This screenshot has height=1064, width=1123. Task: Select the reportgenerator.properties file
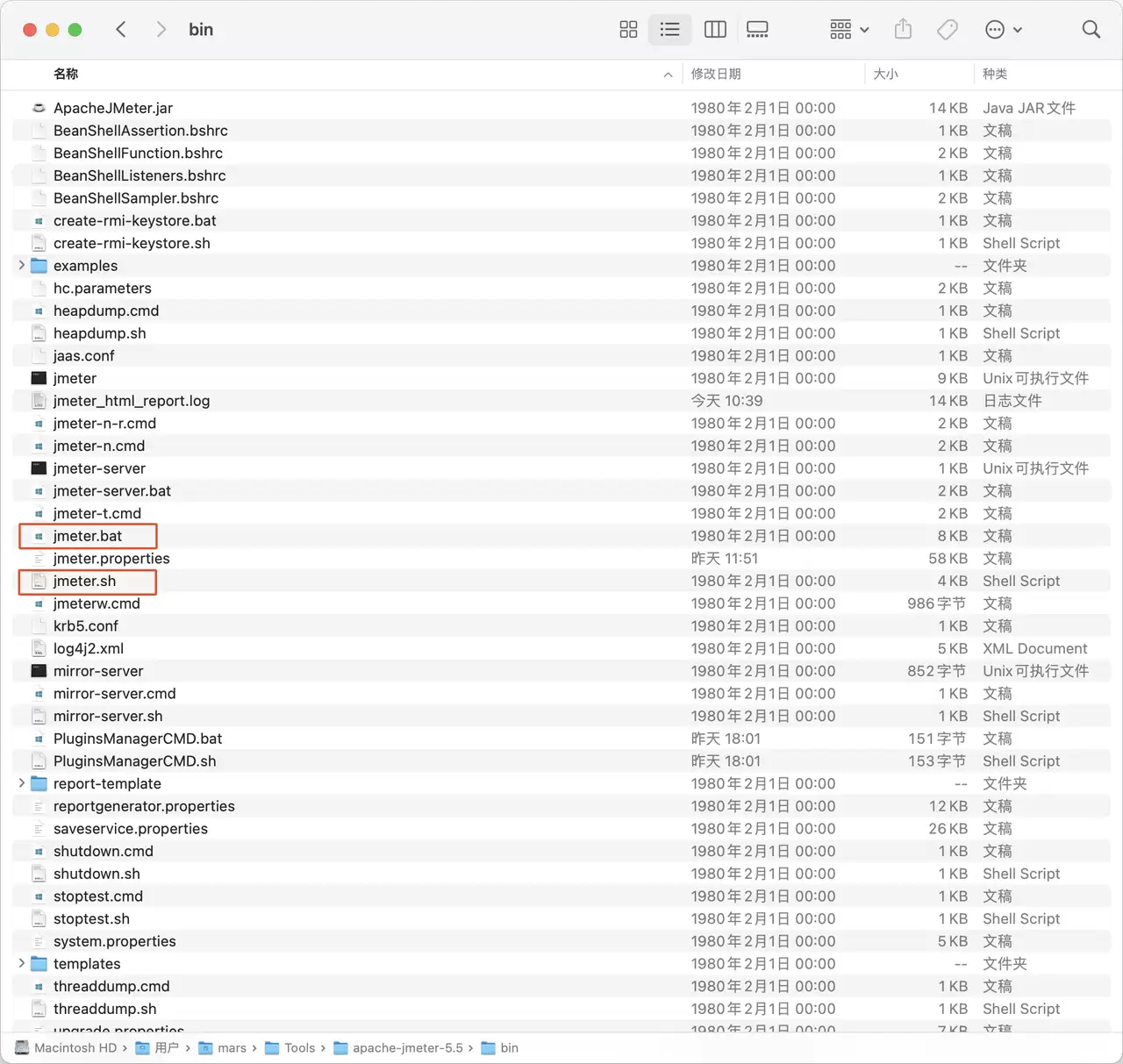click(x=144, y=806)
